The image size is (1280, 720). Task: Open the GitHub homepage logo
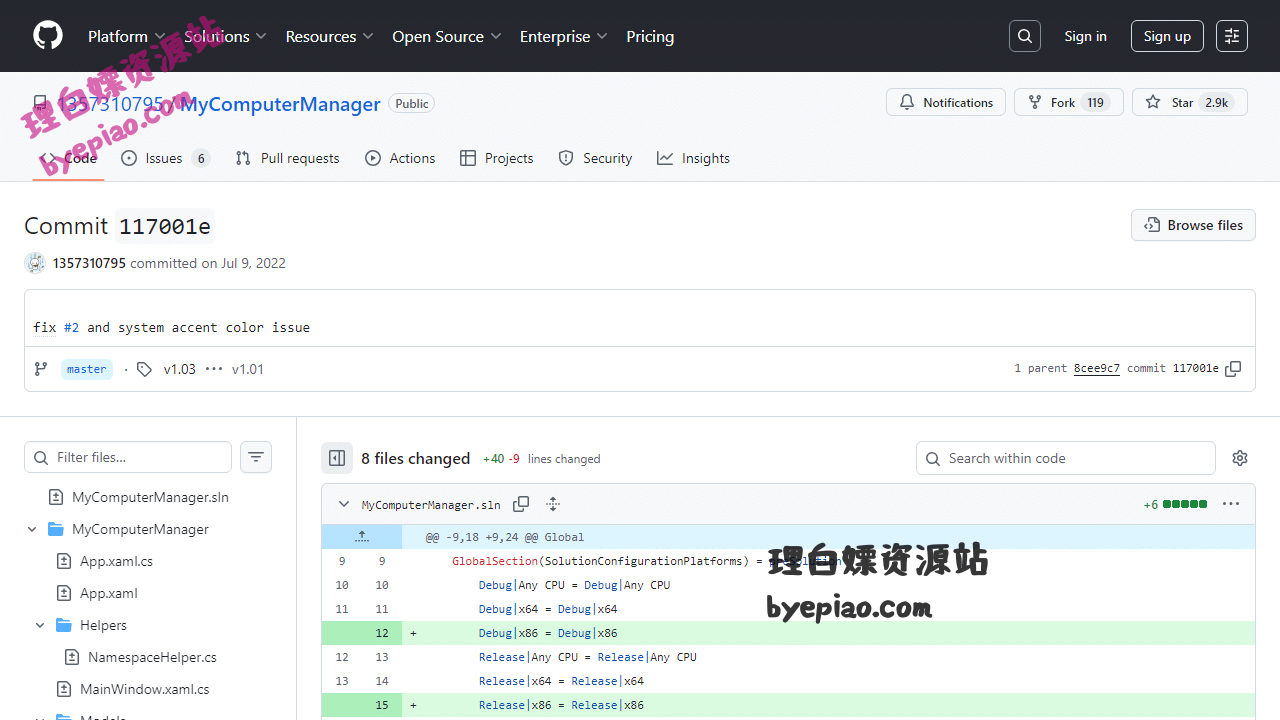[x=48, y=36]
